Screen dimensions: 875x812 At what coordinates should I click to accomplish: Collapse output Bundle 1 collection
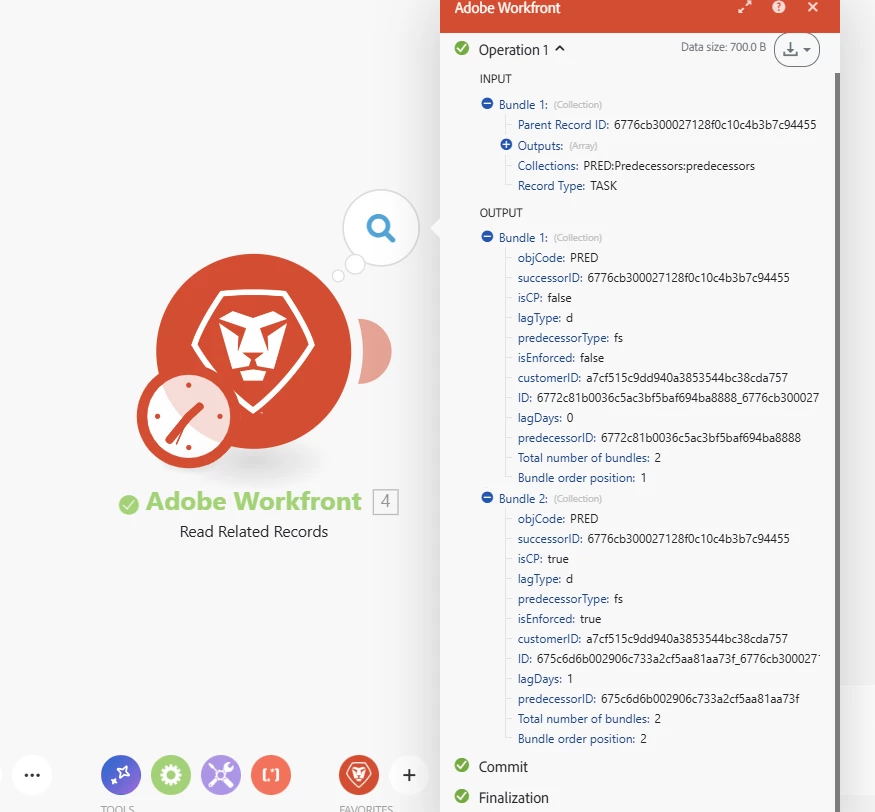tap(487, 237)
